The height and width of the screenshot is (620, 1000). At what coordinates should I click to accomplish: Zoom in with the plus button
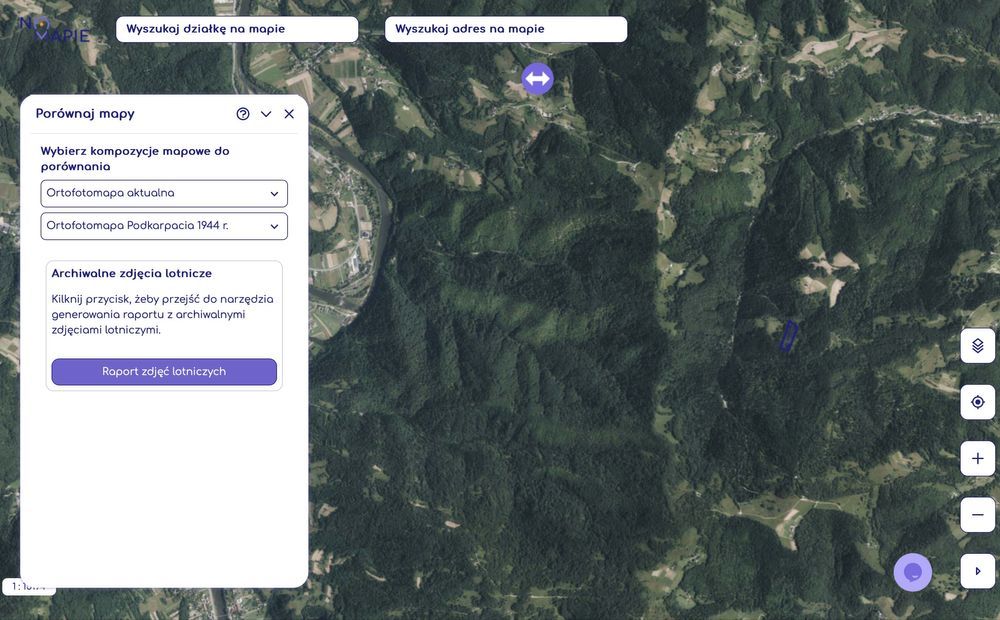pos(978,459)
